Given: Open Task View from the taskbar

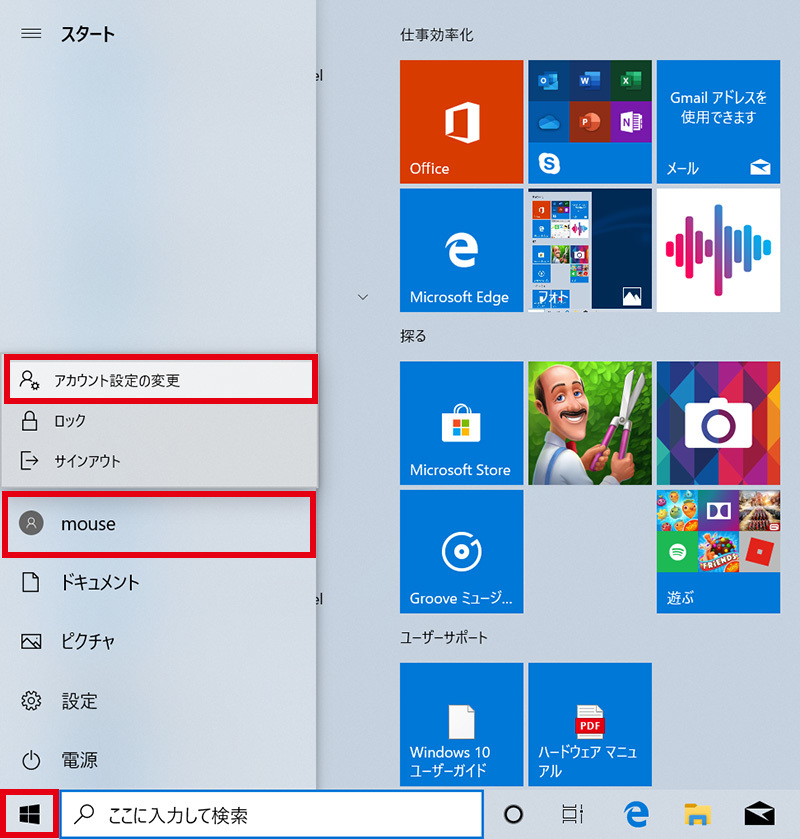Looking at the screenshot, I should pos(573,814).
